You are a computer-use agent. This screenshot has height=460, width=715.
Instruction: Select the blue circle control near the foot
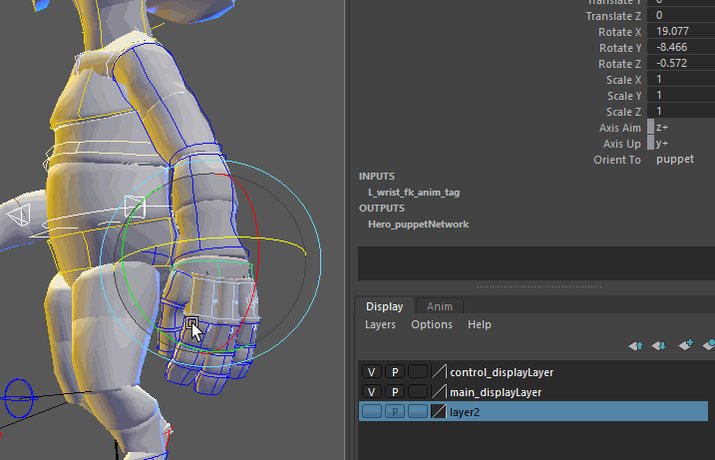pyautogui.click(x=19, y=398)
